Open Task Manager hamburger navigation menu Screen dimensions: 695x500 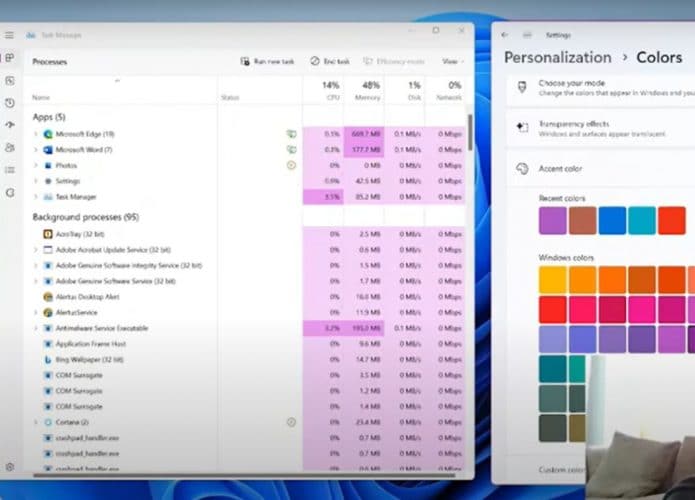(x=9, y=35)
